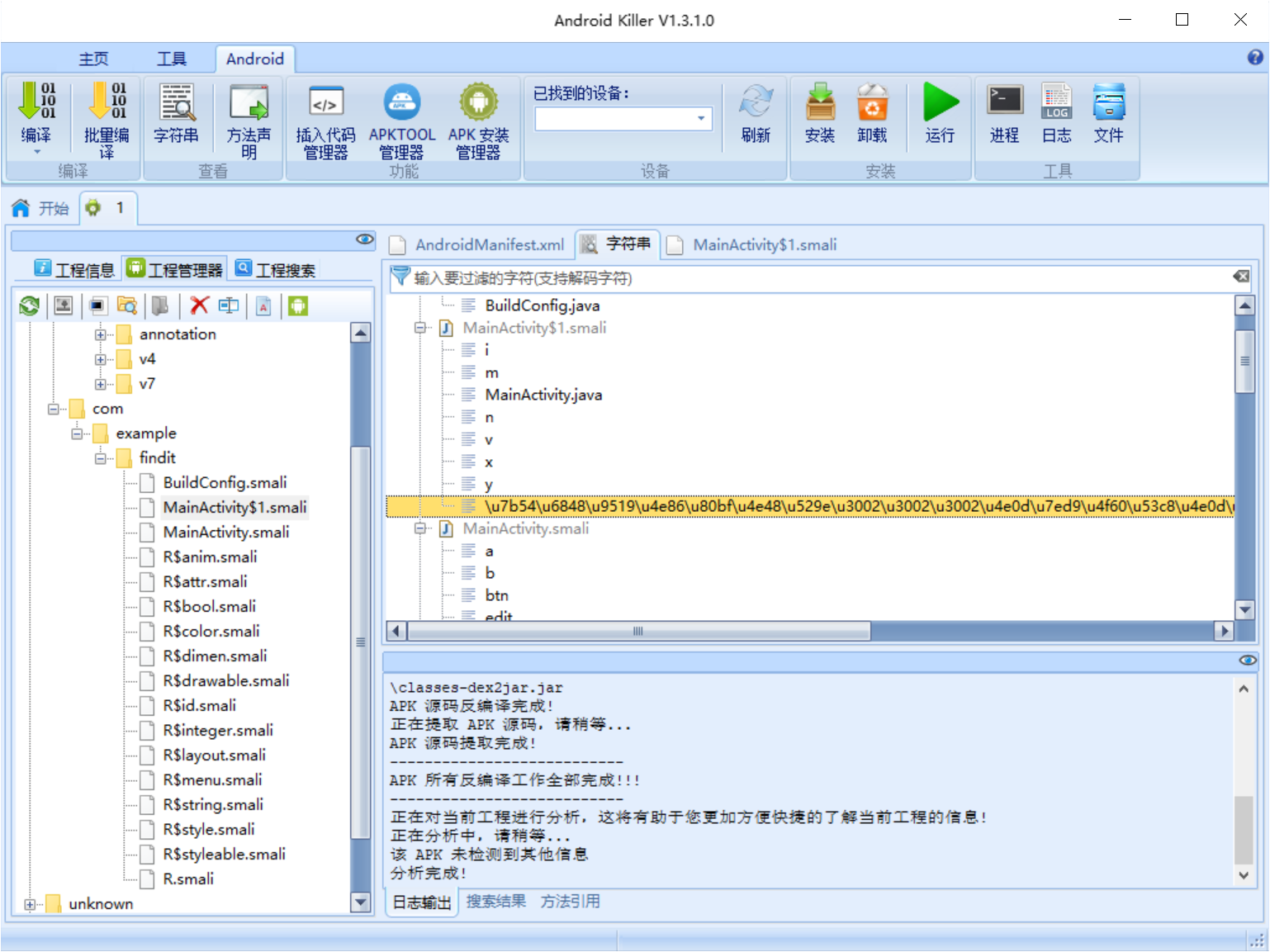
Task: Click the help question mark icon
Action: pos(1255,57)
